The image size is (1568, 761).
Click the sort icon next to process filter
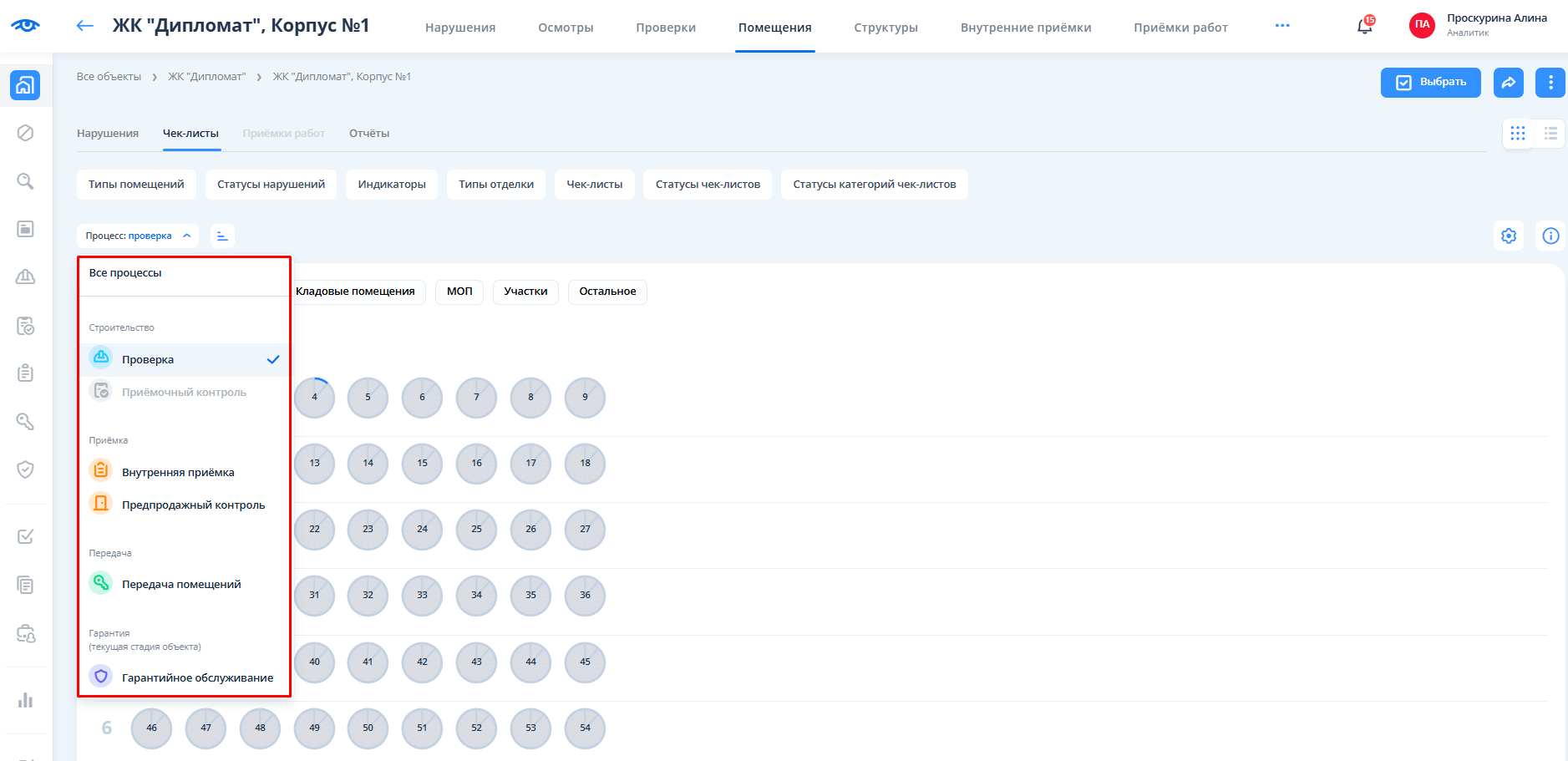coord(222,236)
